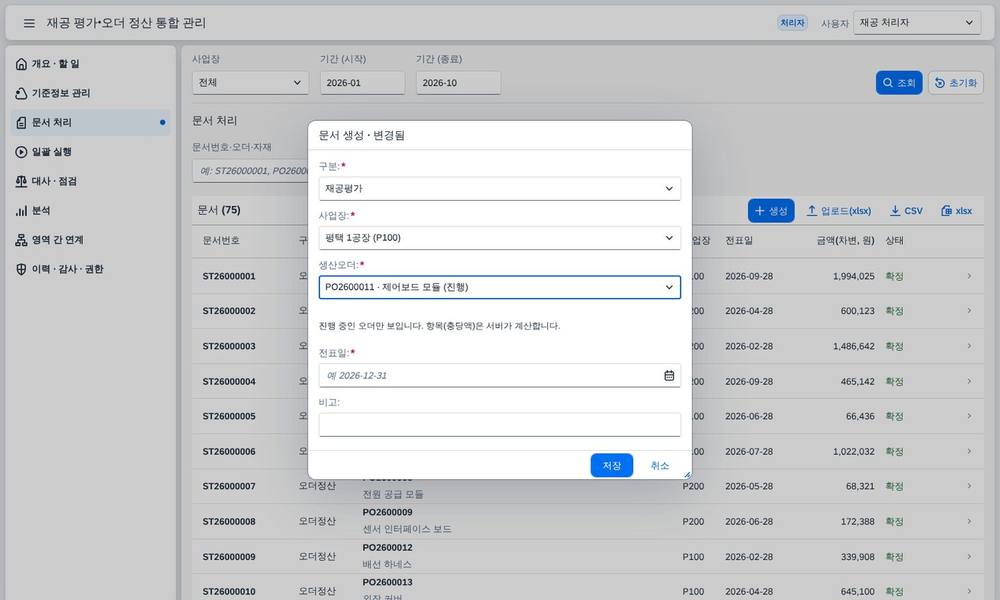Click the 조회 search button

point(899,83)
